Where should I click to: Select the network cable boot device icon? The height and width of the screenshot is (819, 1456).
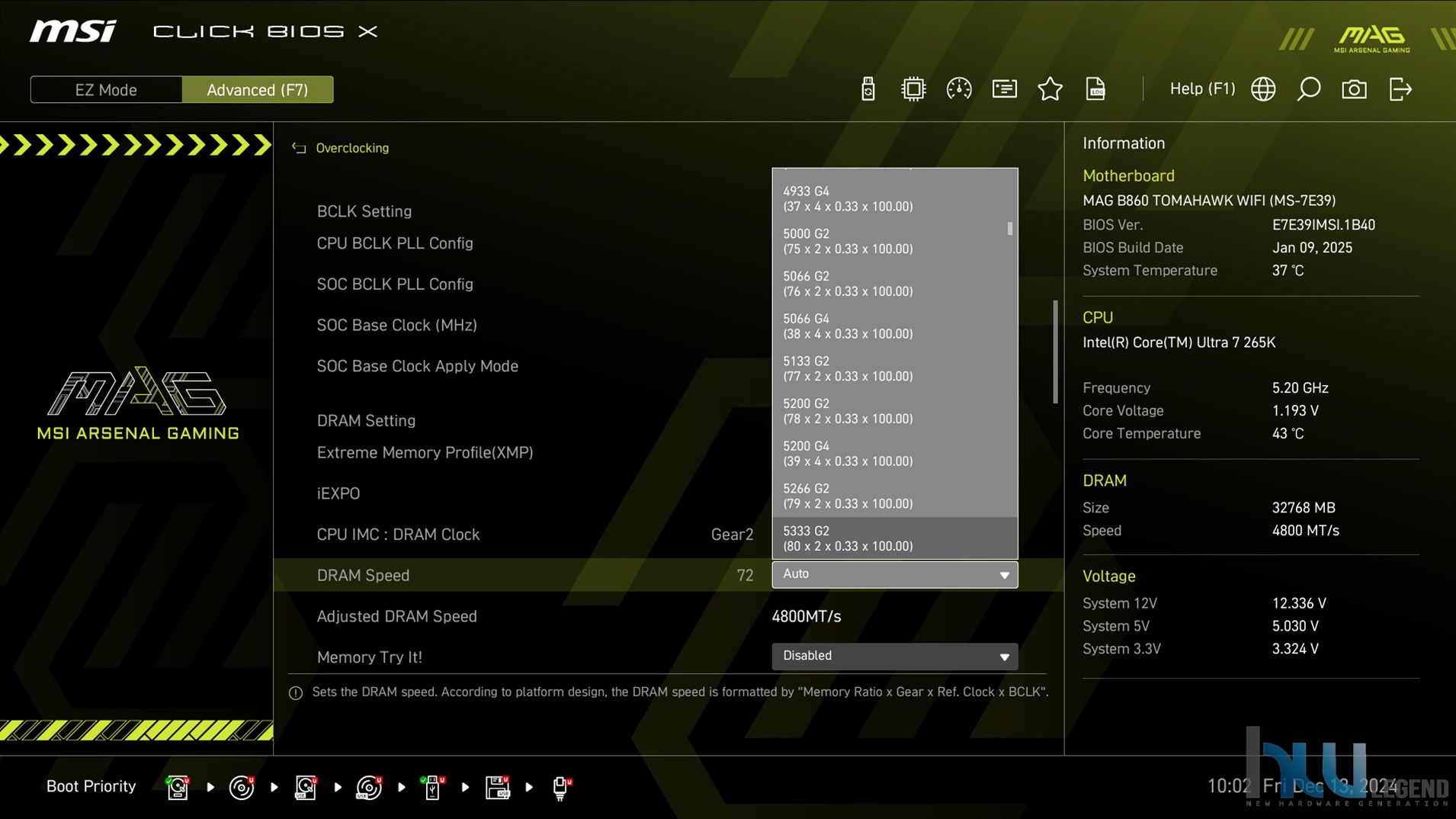(561, 787)
